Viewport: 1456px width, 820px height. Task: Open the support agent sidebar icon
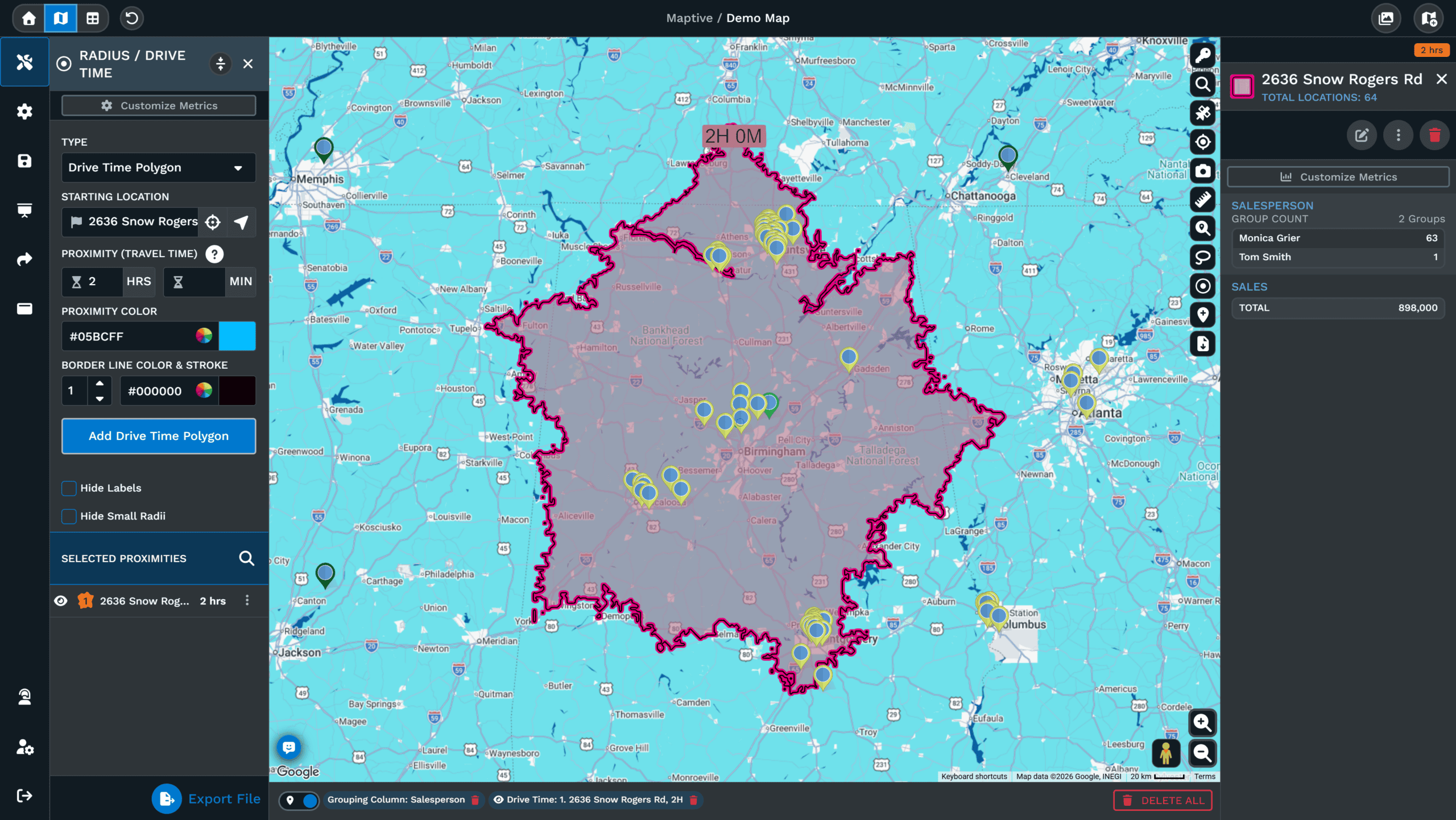24,697
